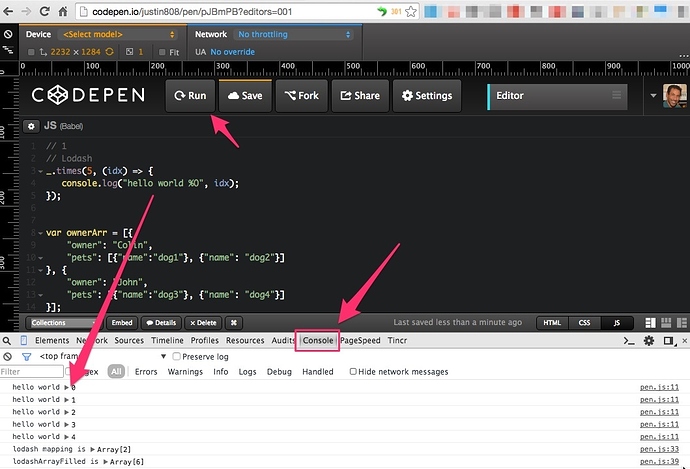Filter console by Errors

[146, 372]
